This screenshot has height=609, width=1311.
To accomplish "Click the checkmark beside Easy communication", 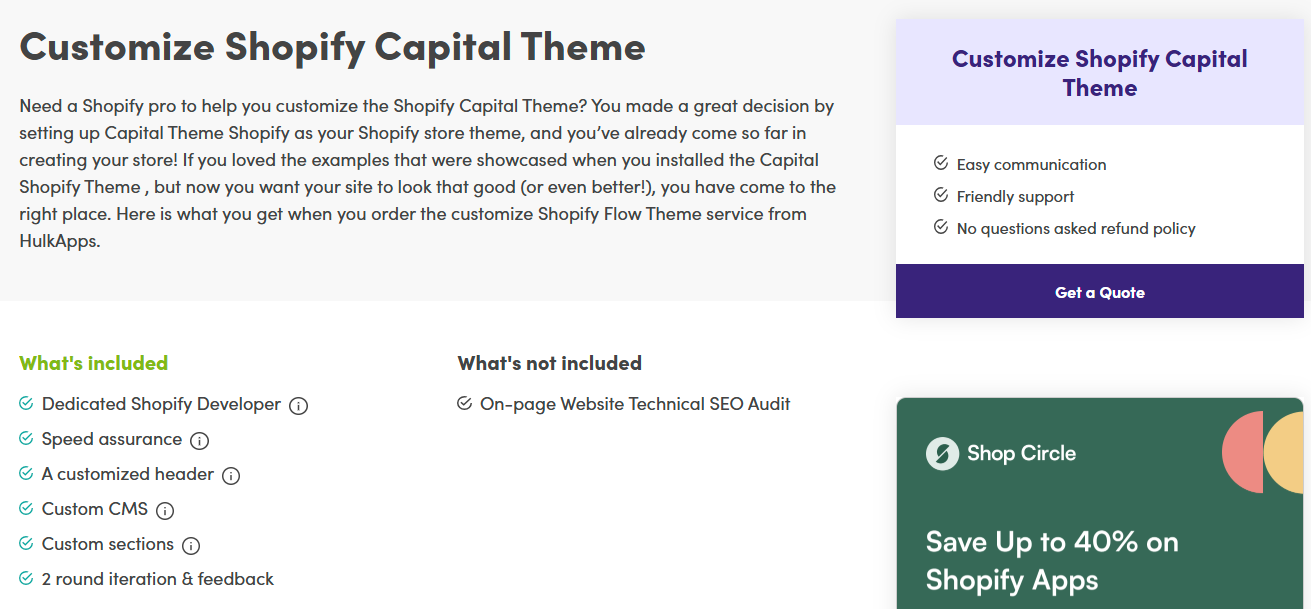I will [939, 164].
